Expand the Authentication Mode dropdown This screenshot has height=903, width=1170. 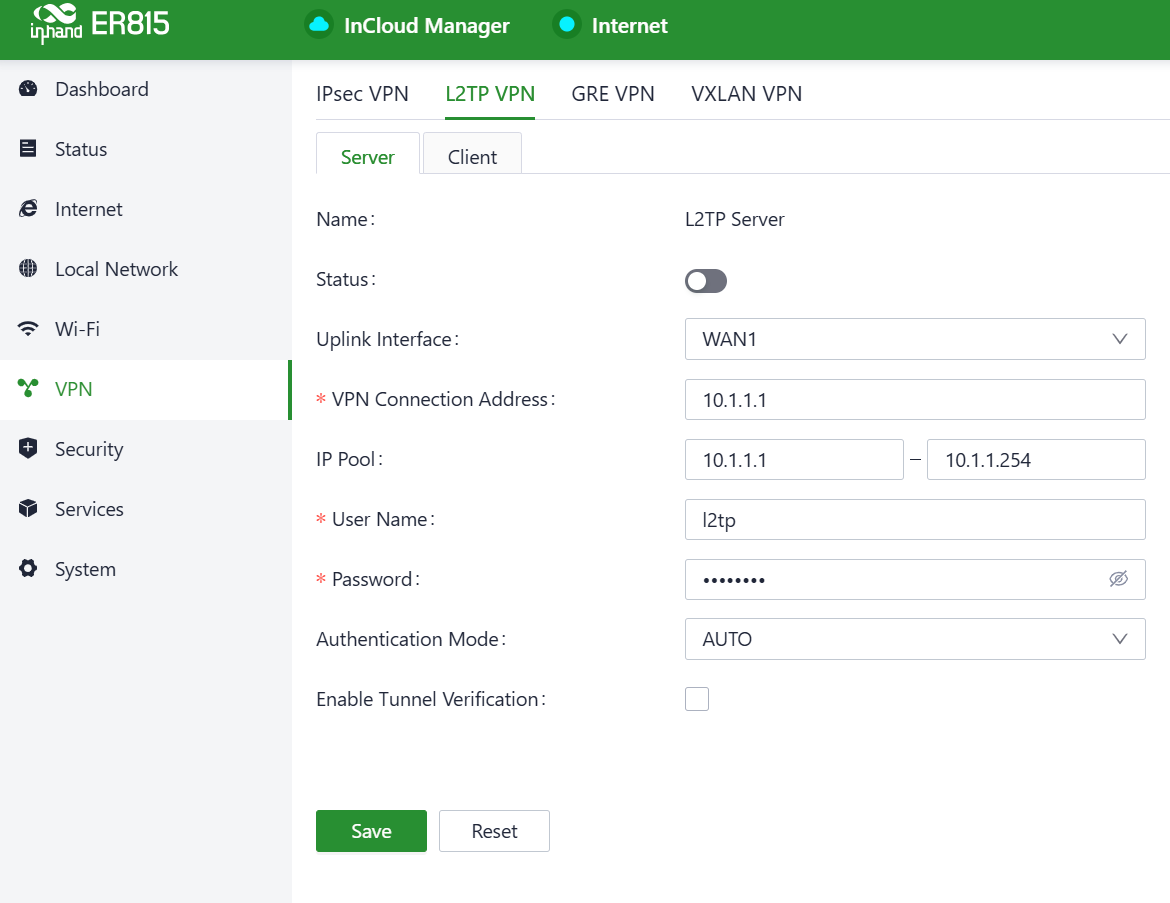coord(914,639)
